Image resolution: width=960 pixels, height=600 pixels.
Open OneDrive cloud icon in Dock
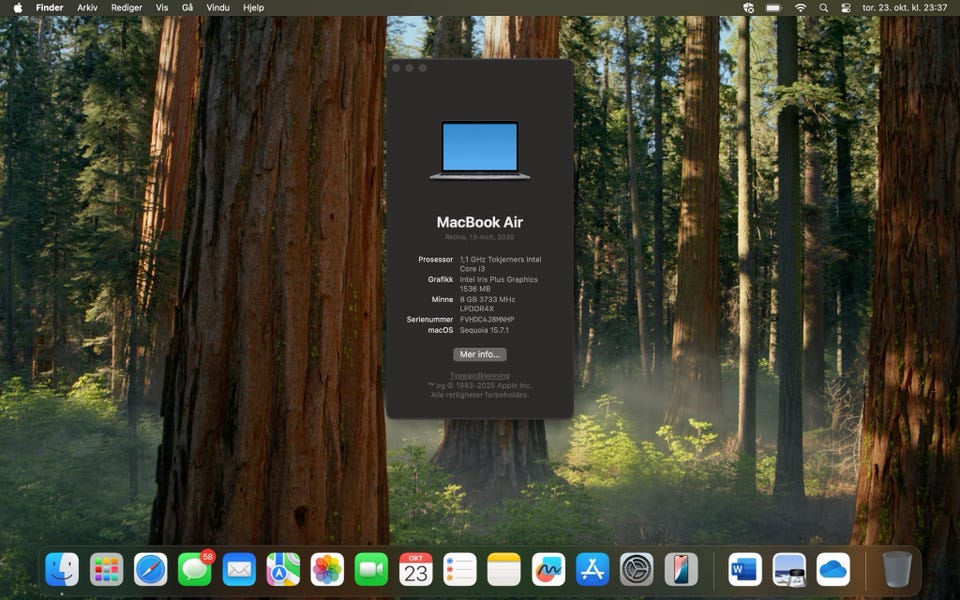tap(833, 569)
